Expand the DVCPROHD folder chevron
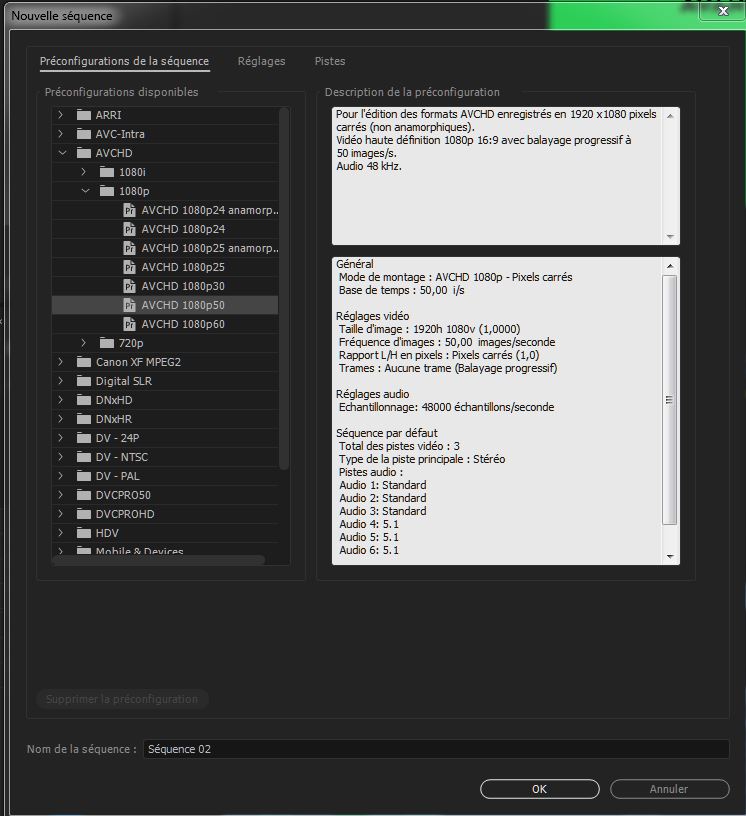This screenshot has width=746, height=816. [60, 514]
